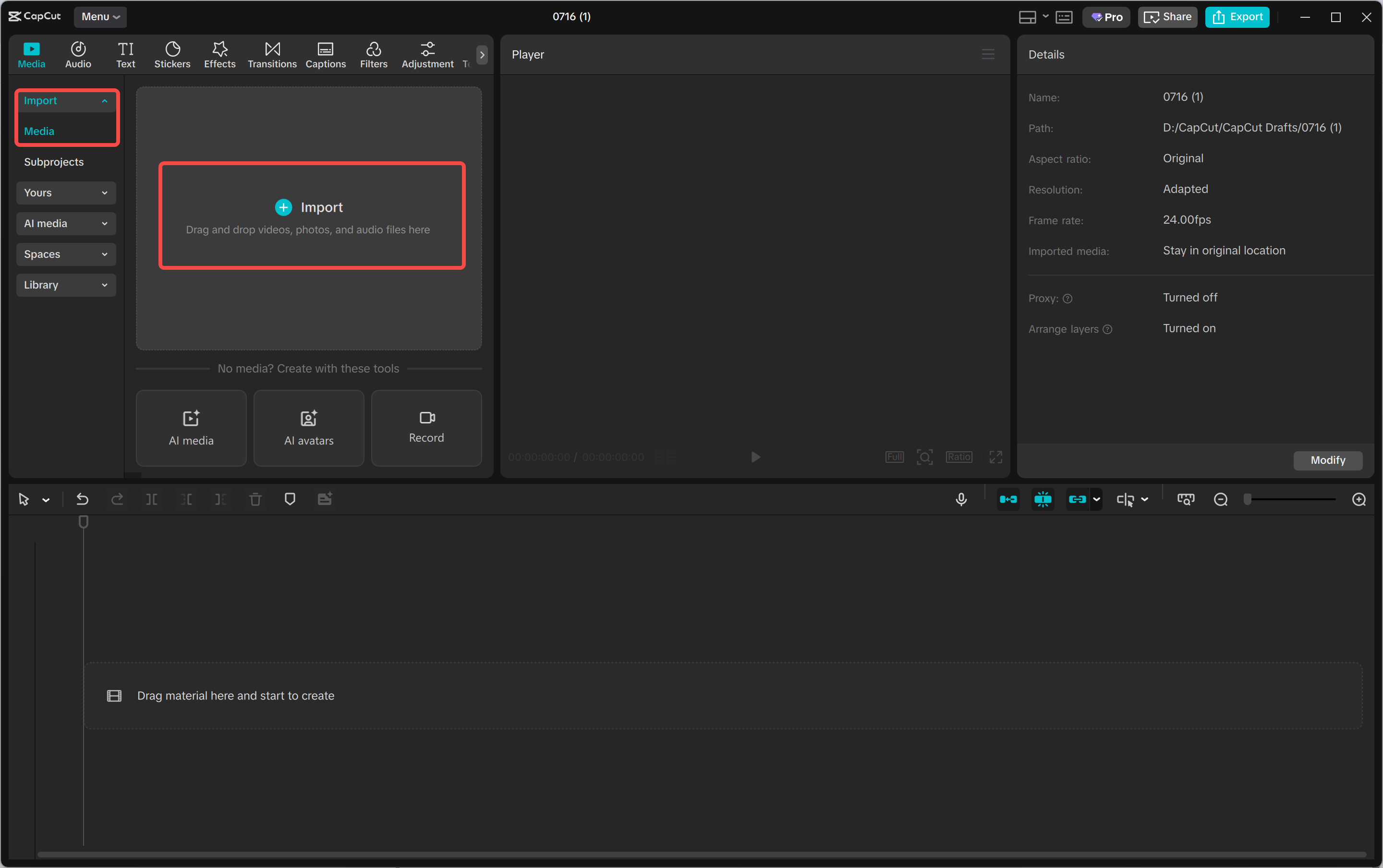Click the microphone record voiceover icon
1383x868 pixels.
pyautogui.click(x=961, y=499)
